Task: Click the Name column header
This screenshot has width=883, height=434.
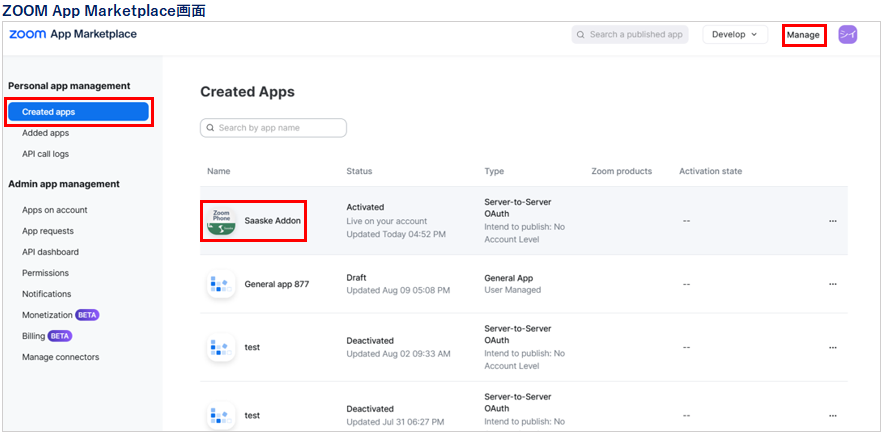Action: point(218,171)
